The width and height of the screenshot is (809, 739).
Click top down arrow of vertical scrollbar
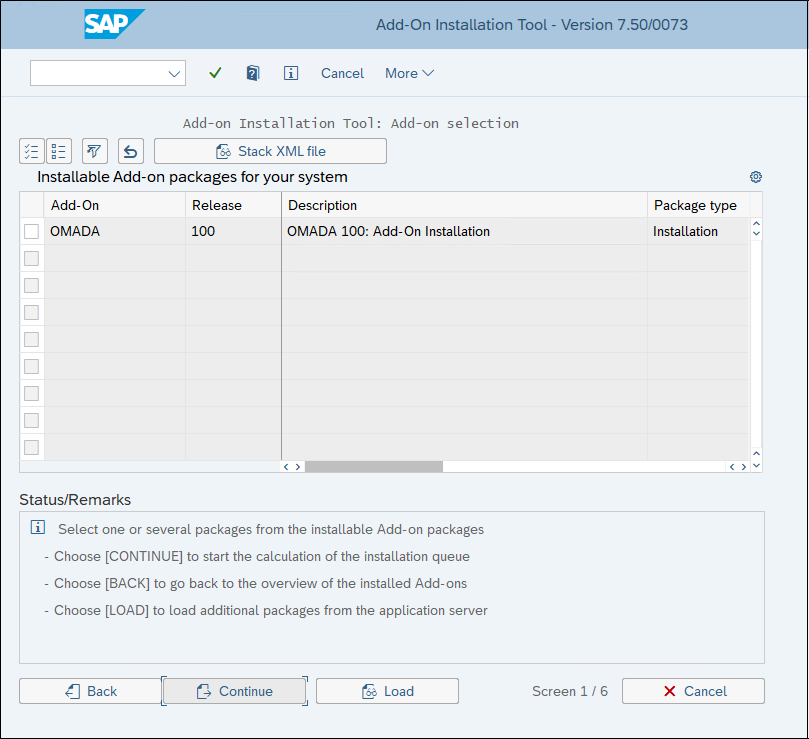click(756, 233)
